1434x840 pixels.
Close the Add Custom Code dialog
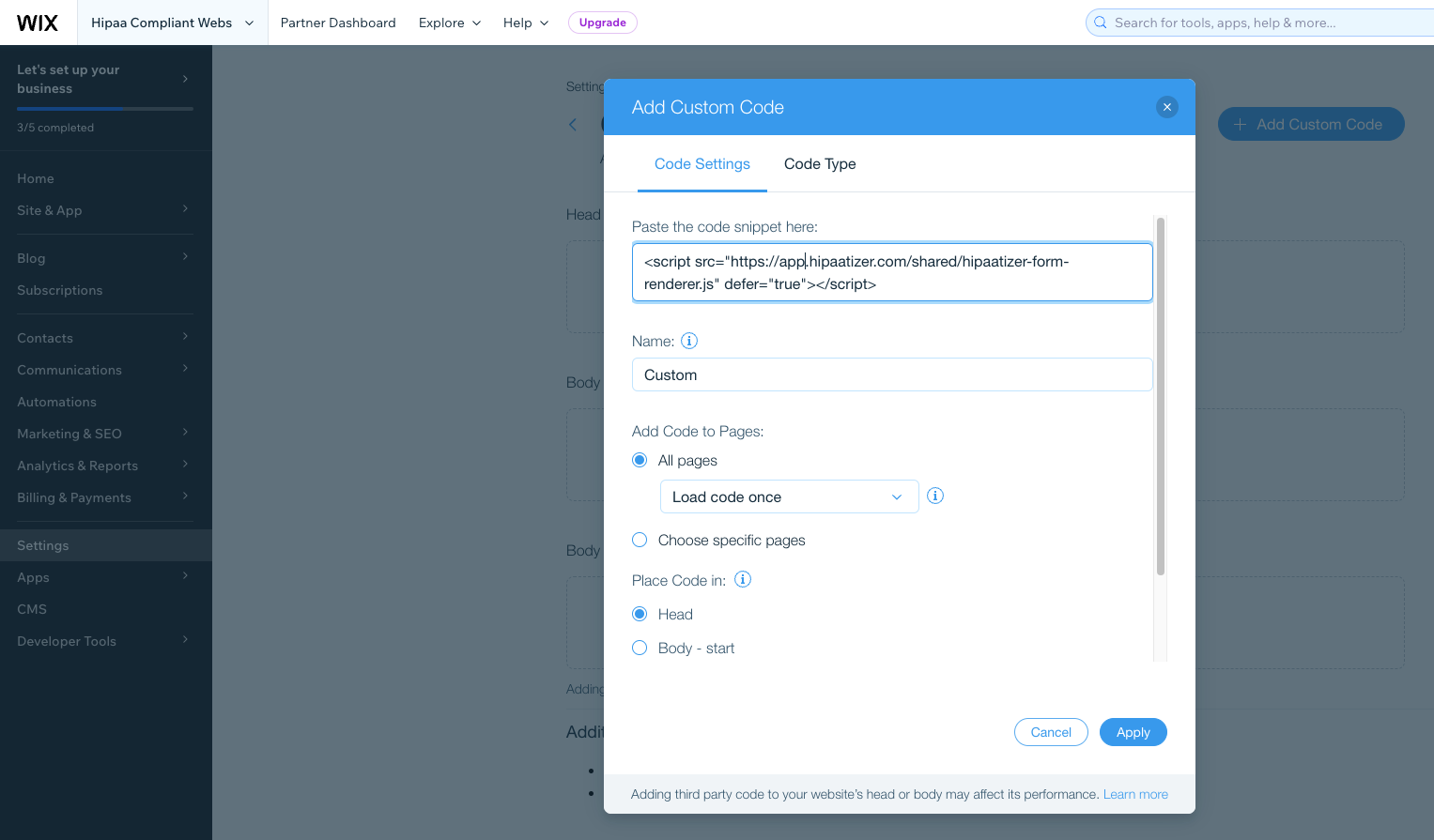click(1166, 107)
